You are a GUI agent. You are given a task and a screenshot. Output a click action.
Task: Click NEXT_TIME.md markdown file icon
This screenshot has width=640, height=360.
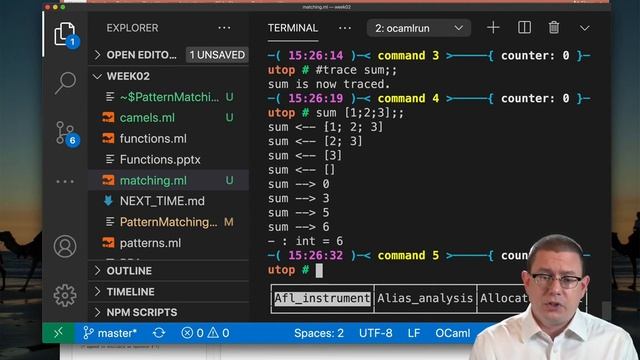click(x=108, y=201)
